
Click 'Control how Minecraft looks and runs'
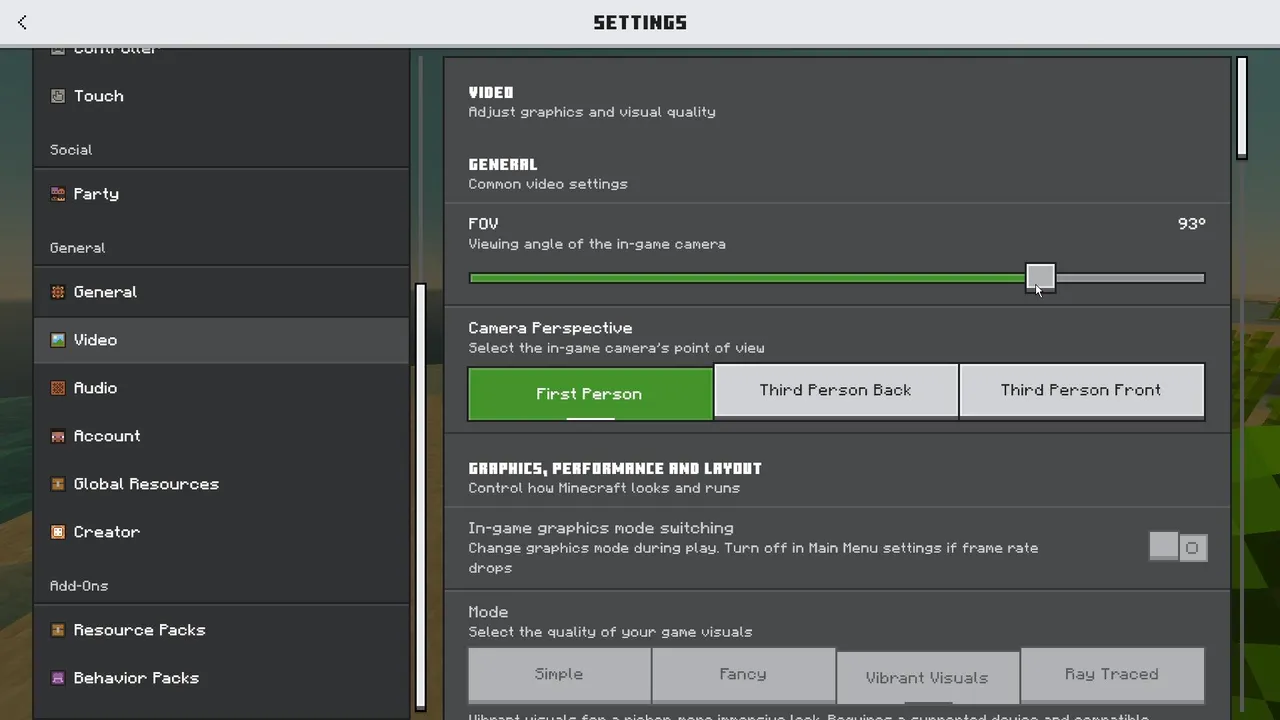(x=604, y=488)
